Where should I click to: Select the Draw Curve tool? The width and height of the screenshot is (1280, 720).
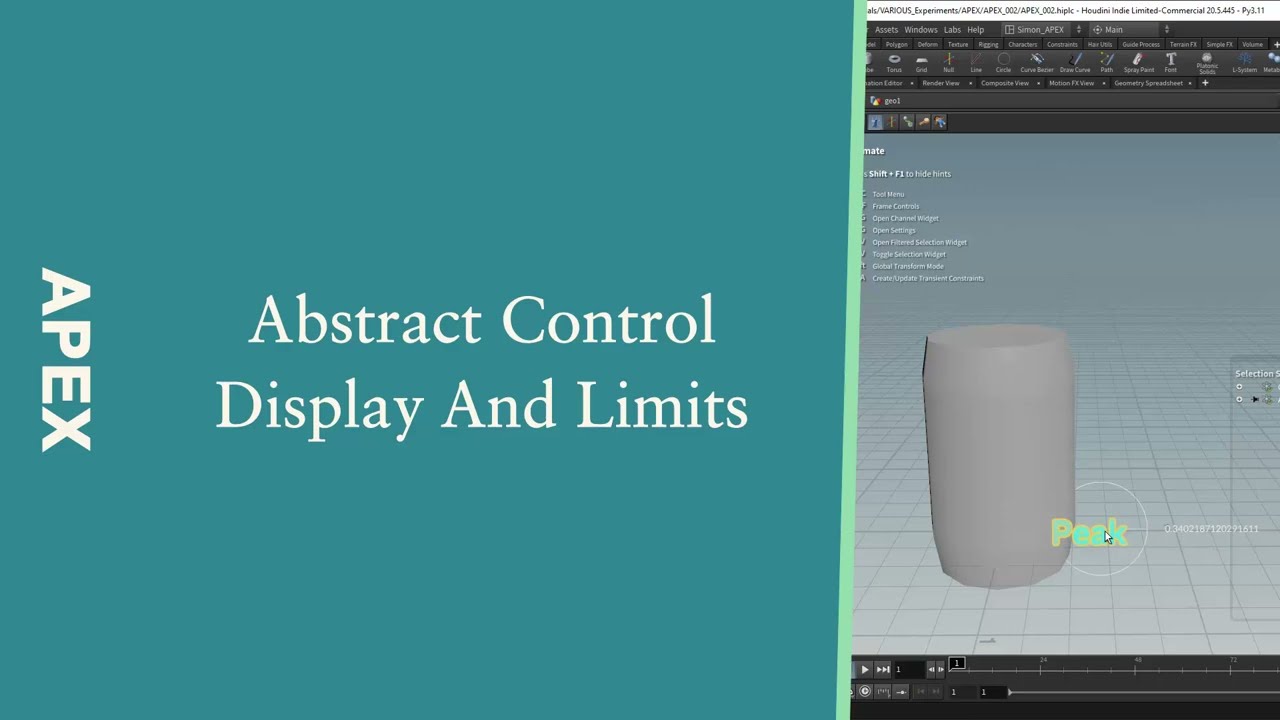1075,62
